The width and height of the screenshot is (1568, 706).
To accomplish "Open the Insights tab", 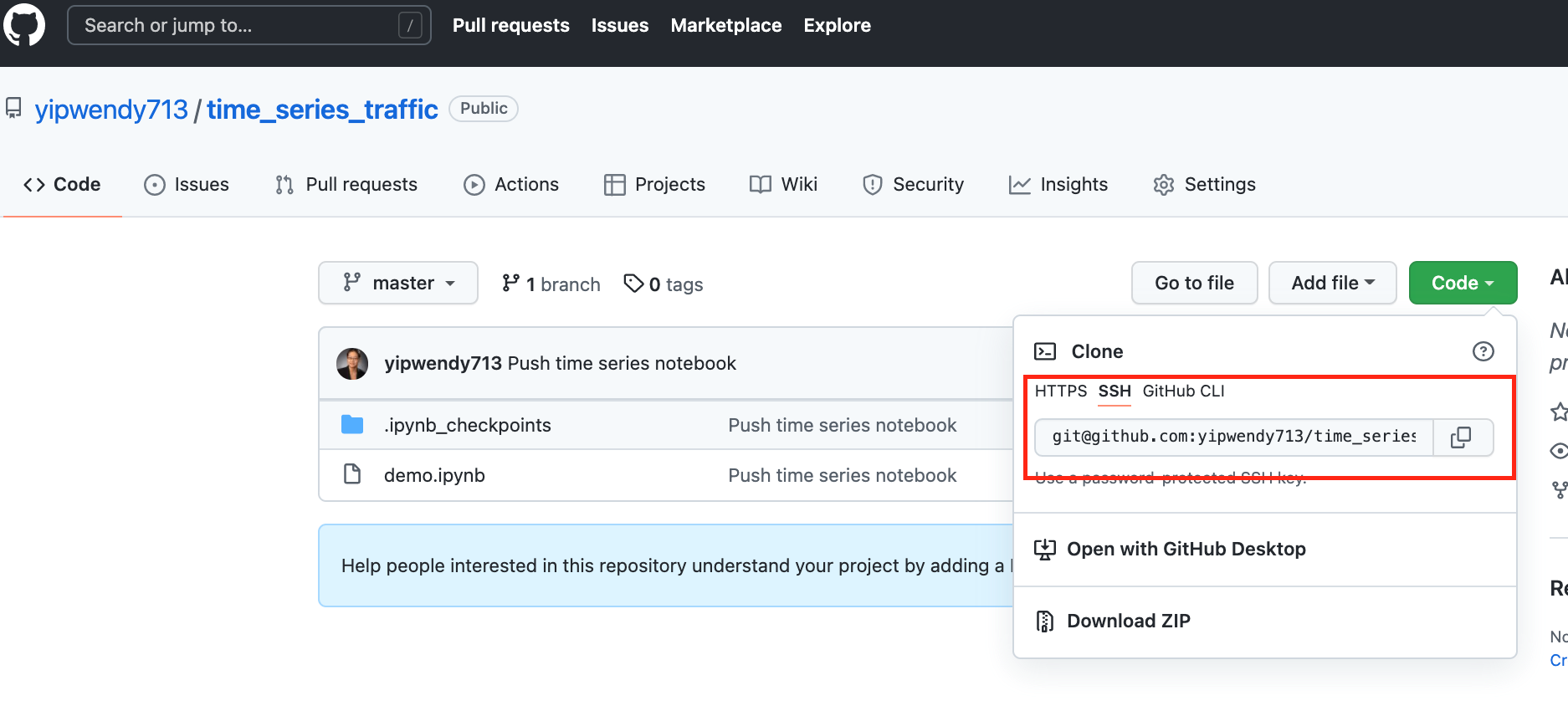I will [1058, 184].
